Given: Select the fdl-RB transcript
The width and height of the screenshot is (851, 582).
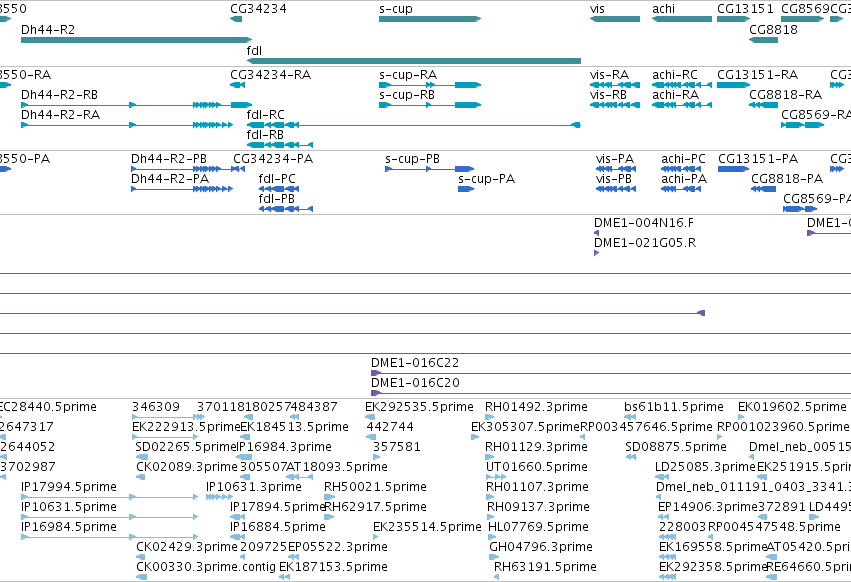Looking at the screenshot, I should 280,145.
